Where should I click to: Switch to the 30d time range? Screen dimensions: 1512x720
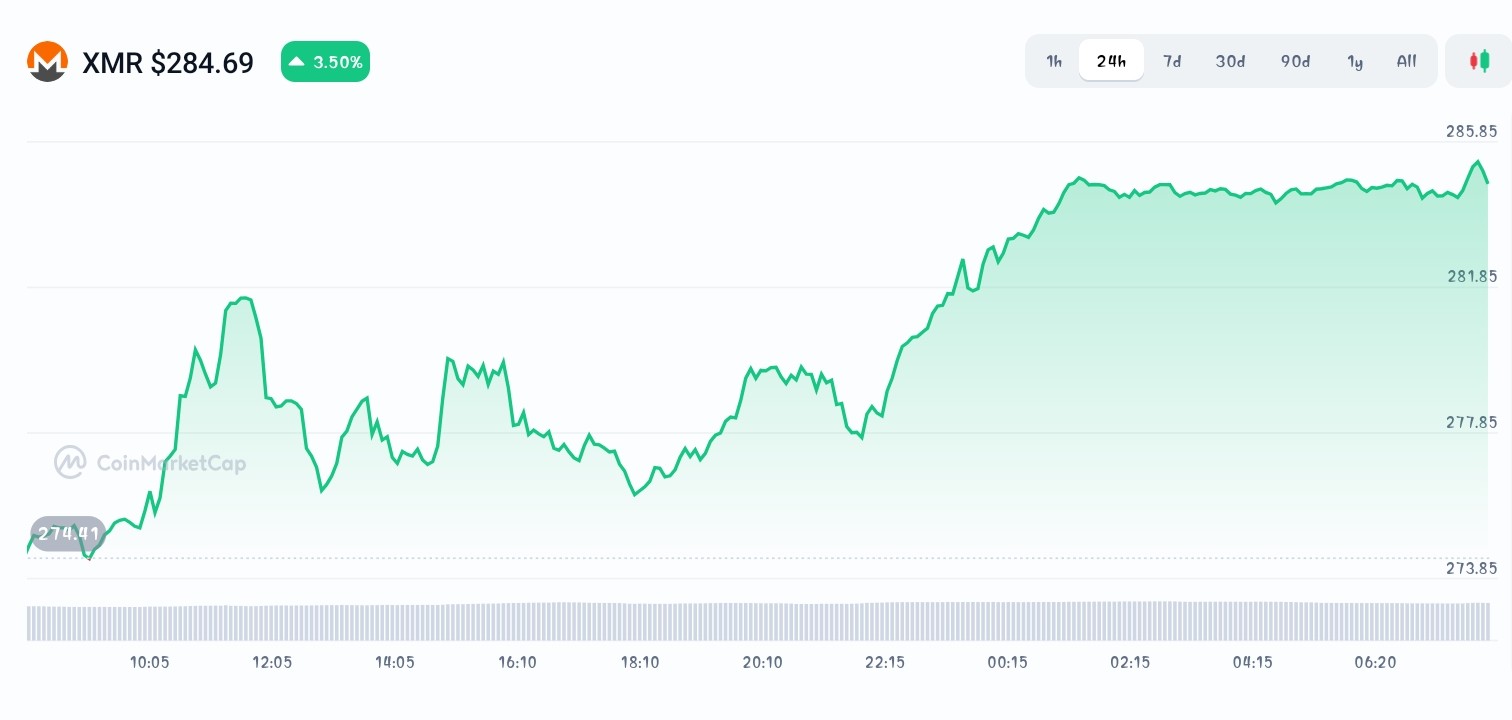click(1230, 61)
